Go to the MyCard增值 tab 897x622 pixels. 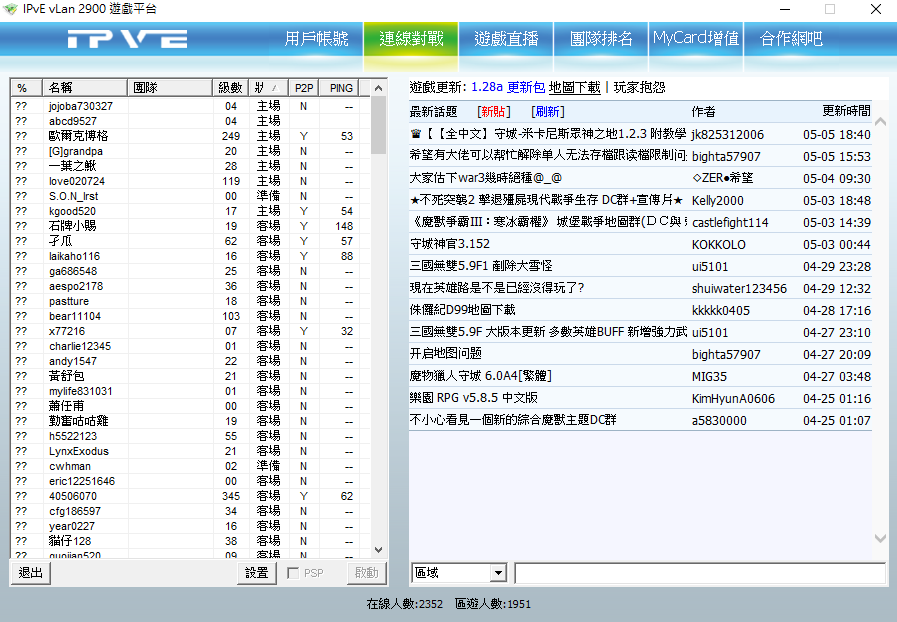click(x=696, y=39)
